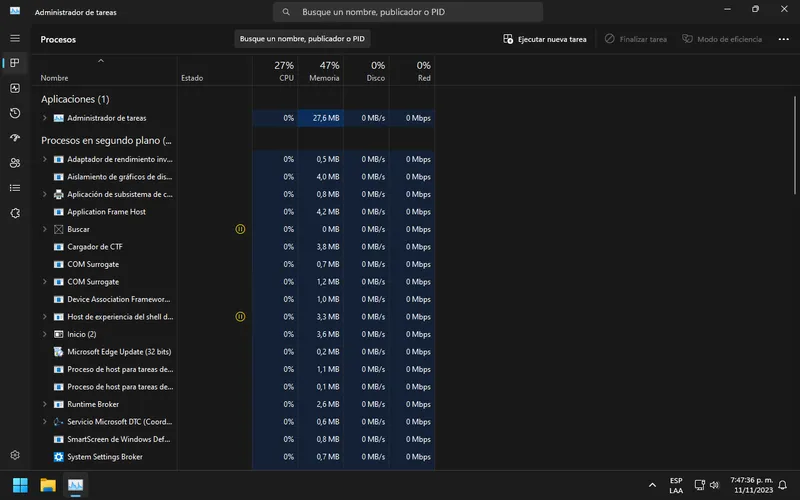Click the Ejecutar nueva tarea button
This screenshot has width=800, height=500.
(x=545, y=39)
